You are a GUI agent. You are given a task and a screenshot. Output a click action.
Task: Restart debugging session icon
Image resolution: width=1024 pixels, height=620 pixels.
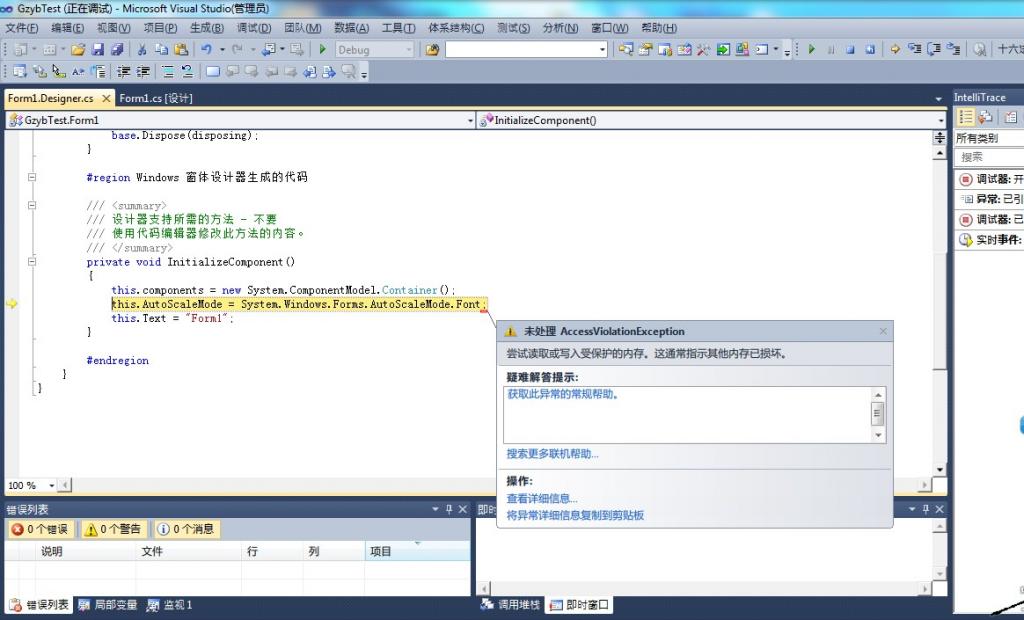(870, 50)
